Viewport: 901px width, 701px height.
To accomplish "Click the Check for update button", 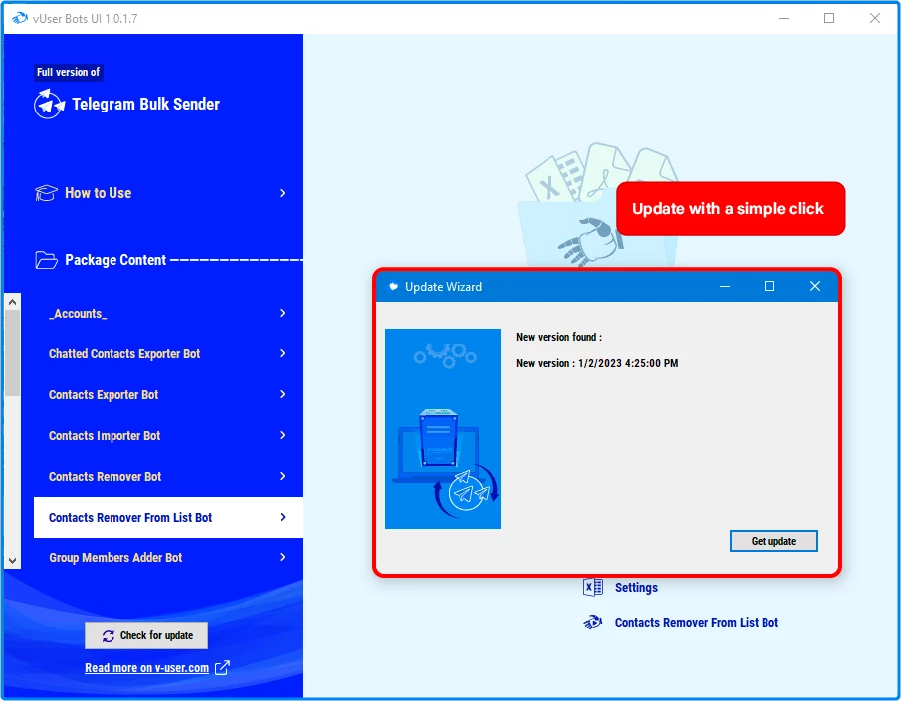I will click(x=147, y=635).
